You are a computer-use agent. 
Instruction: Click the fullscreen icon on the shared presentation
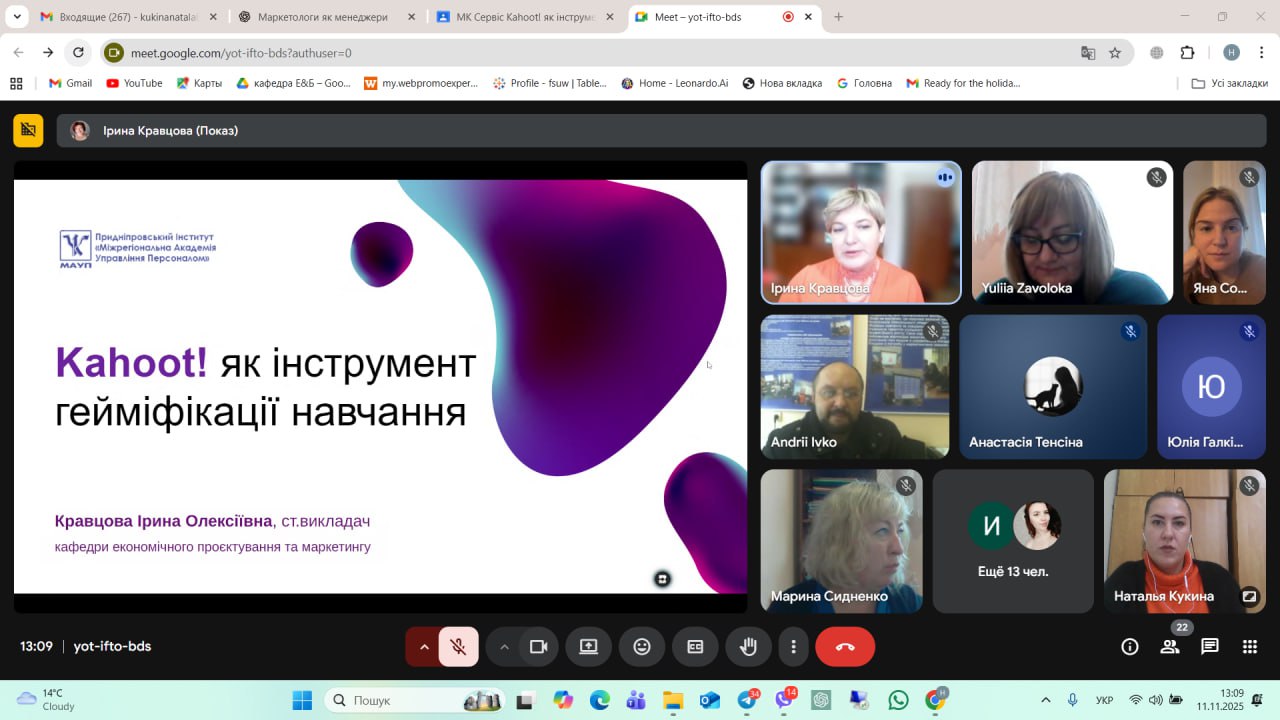click(x=662, y=578)
